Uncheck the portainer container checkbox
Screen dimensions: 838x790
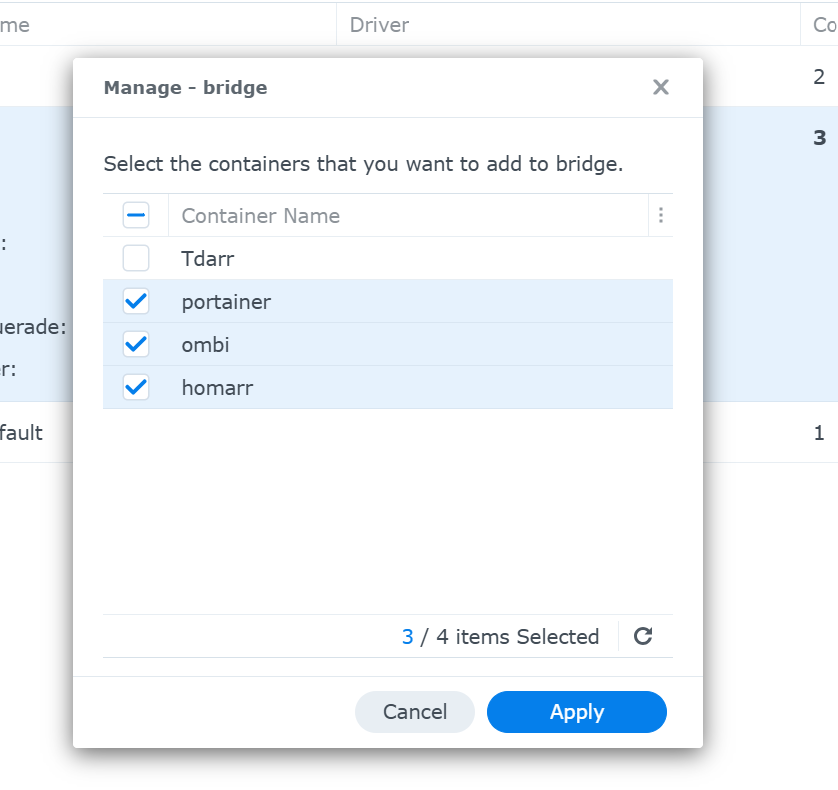click(x=136, y=301)
